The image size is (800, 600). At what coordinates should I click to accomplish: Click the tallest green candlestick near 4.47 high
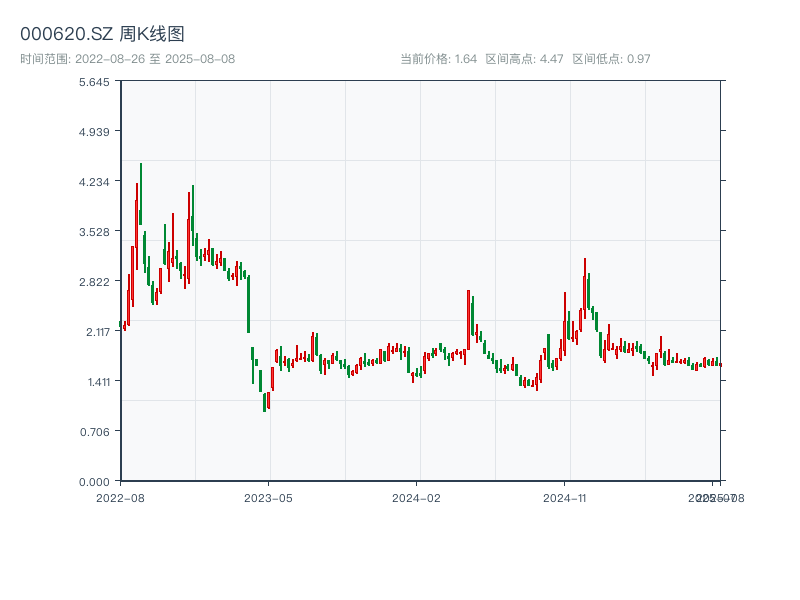[141, 194]
